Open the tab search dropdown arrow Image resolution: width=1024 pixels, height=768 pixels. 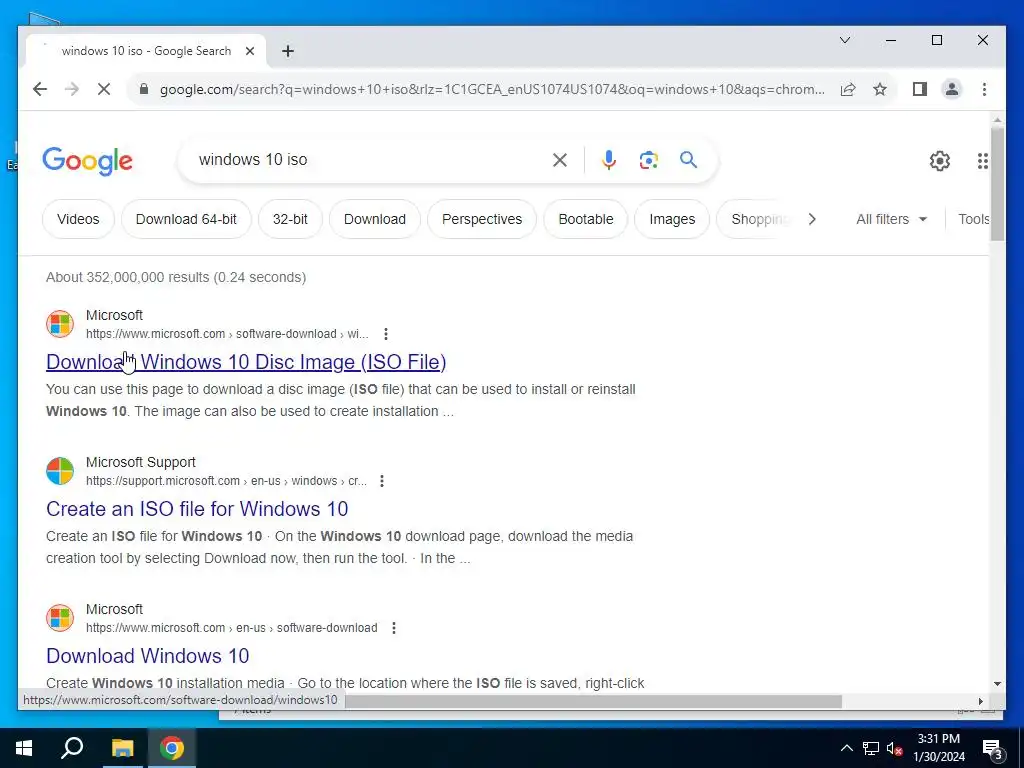tap(844, 40)
